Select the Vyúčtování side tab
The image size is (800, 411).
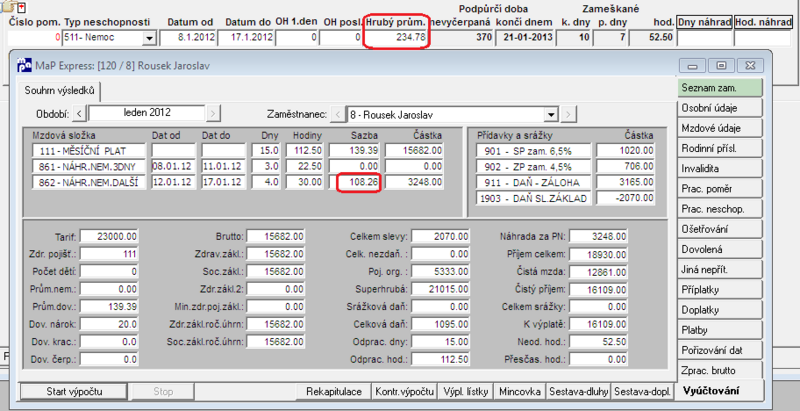pyautogui.click(x=720, y=391)
